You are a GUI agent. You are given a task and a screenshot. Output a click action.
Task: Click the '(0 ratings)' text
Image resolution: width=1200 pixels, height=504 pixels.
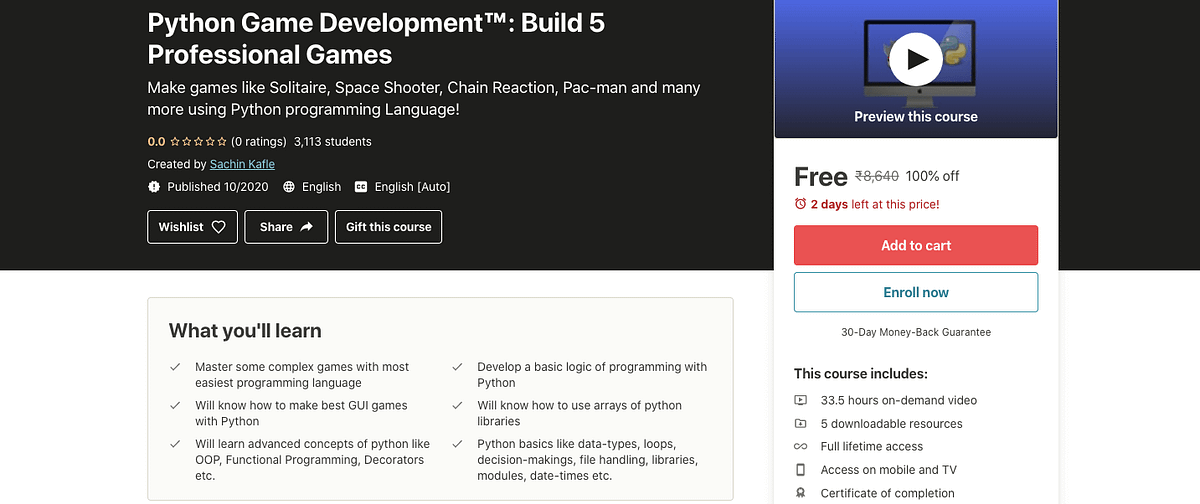tap(259, 141)
